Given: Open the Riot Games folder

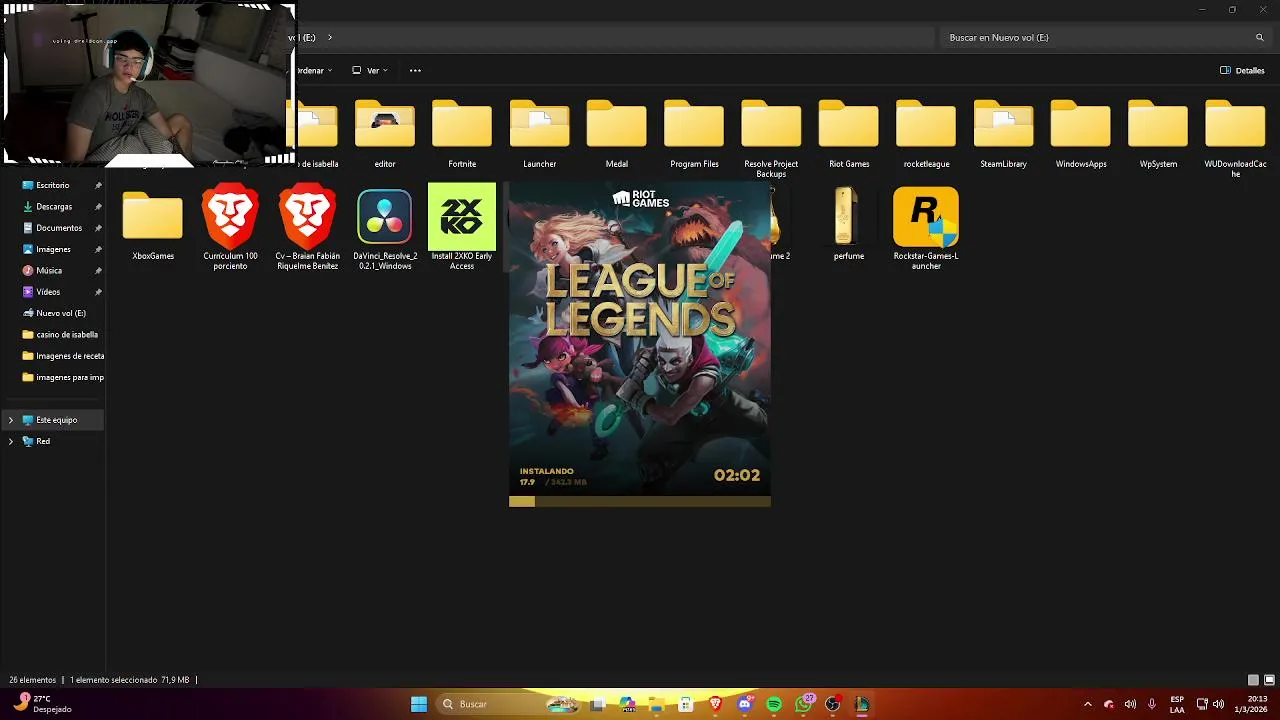Looking at the screenshot, I should point(849,134).
